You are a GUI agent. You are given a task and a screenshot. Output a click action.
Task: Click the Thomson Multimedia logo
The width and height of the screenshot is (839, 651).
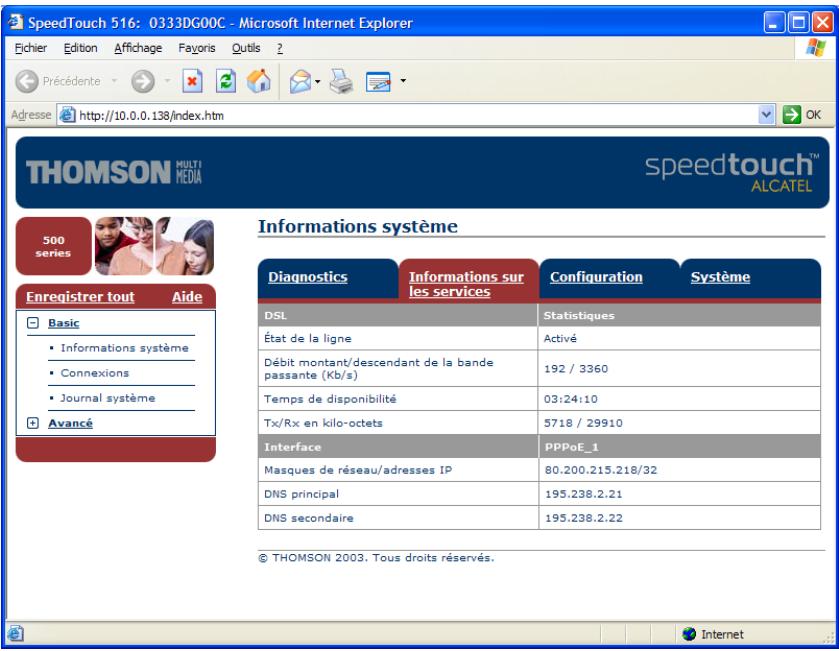click(x=114, y=172)
